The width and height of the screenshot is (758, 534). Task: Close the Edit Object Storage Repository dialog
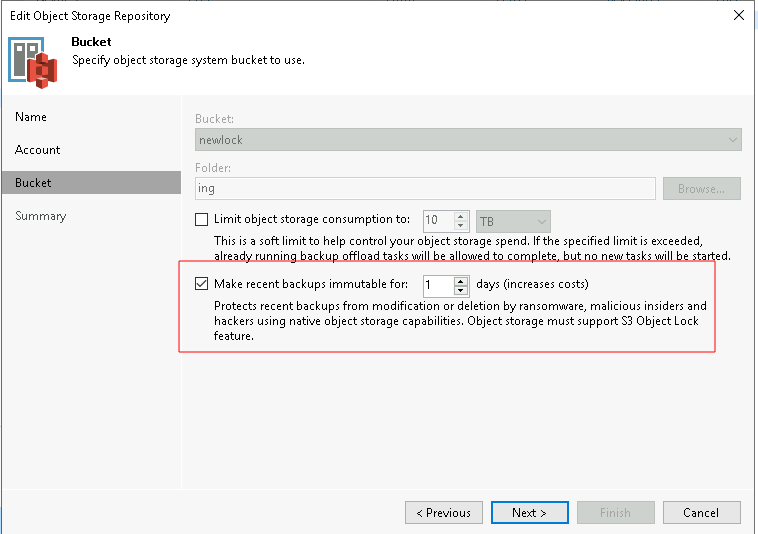(738, 15)
